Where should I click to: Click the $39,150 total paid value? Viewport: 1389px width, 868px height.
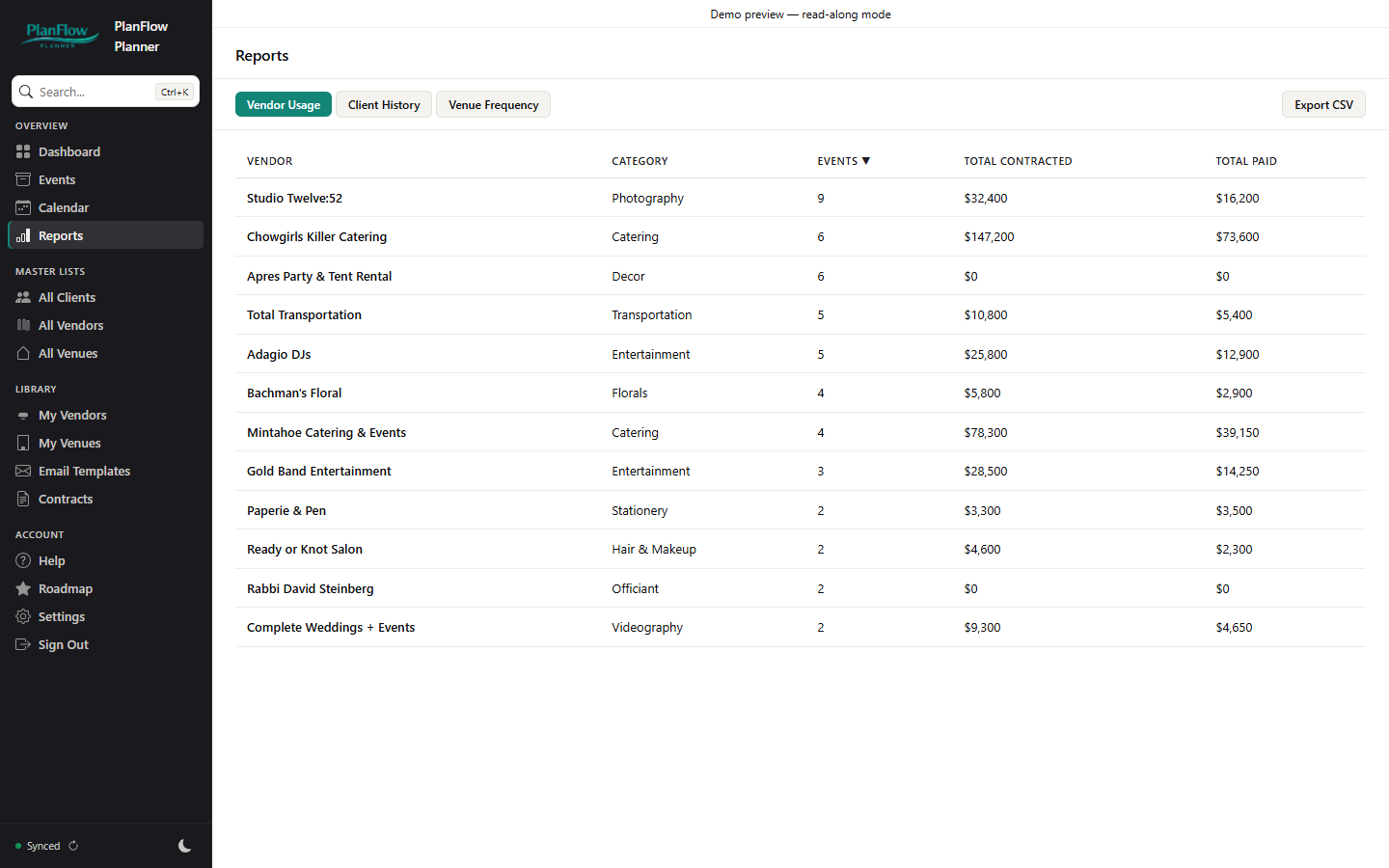pos(1238,432)
